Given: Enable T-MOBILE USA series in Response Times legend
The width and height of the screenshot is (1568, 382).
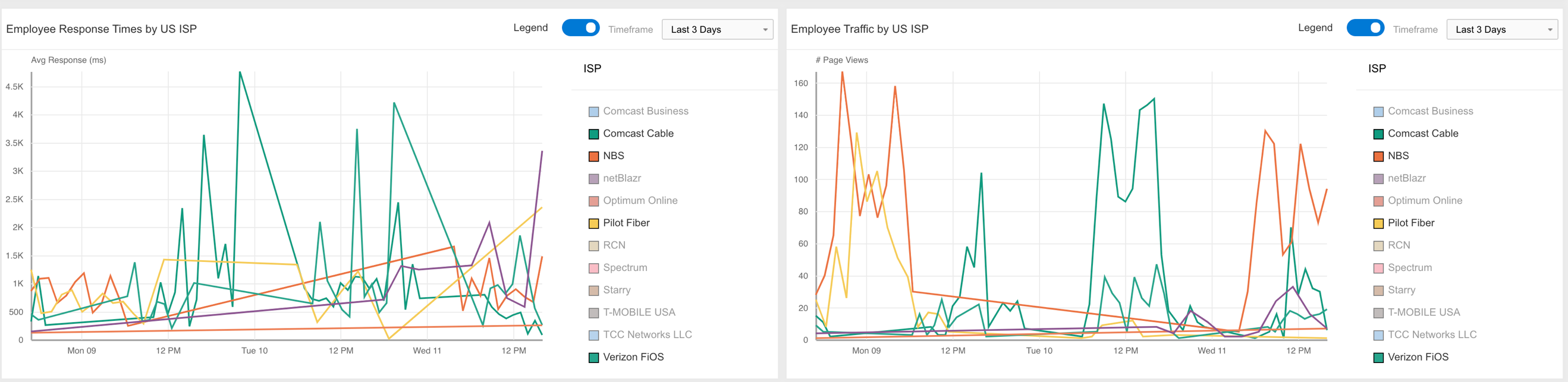Looking at the screenshot, I should pos(639,312).
